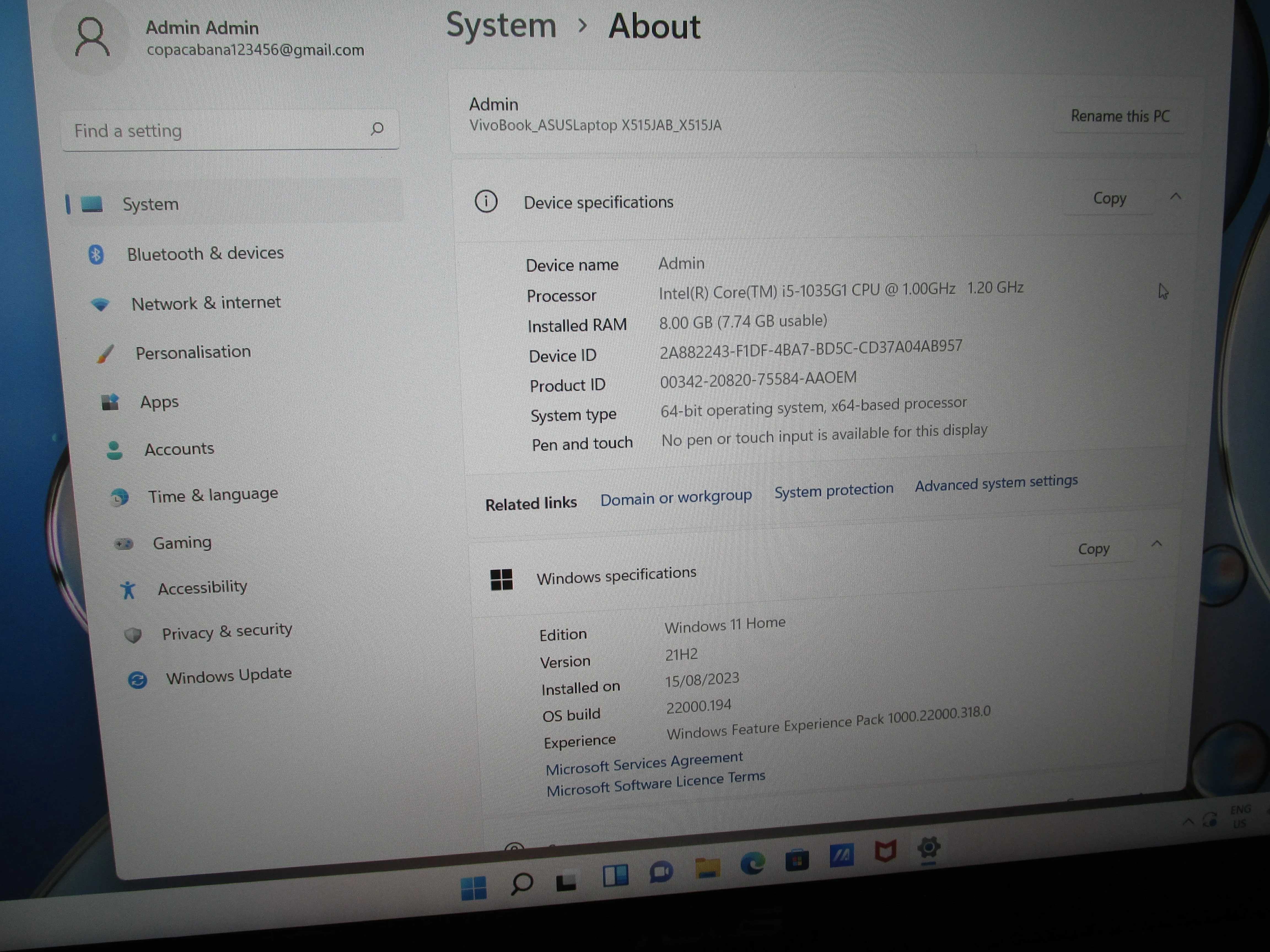Open the Domain or workgroup link
The image size is (1270, 952).
pyautogui.click(x=676, y=497)
